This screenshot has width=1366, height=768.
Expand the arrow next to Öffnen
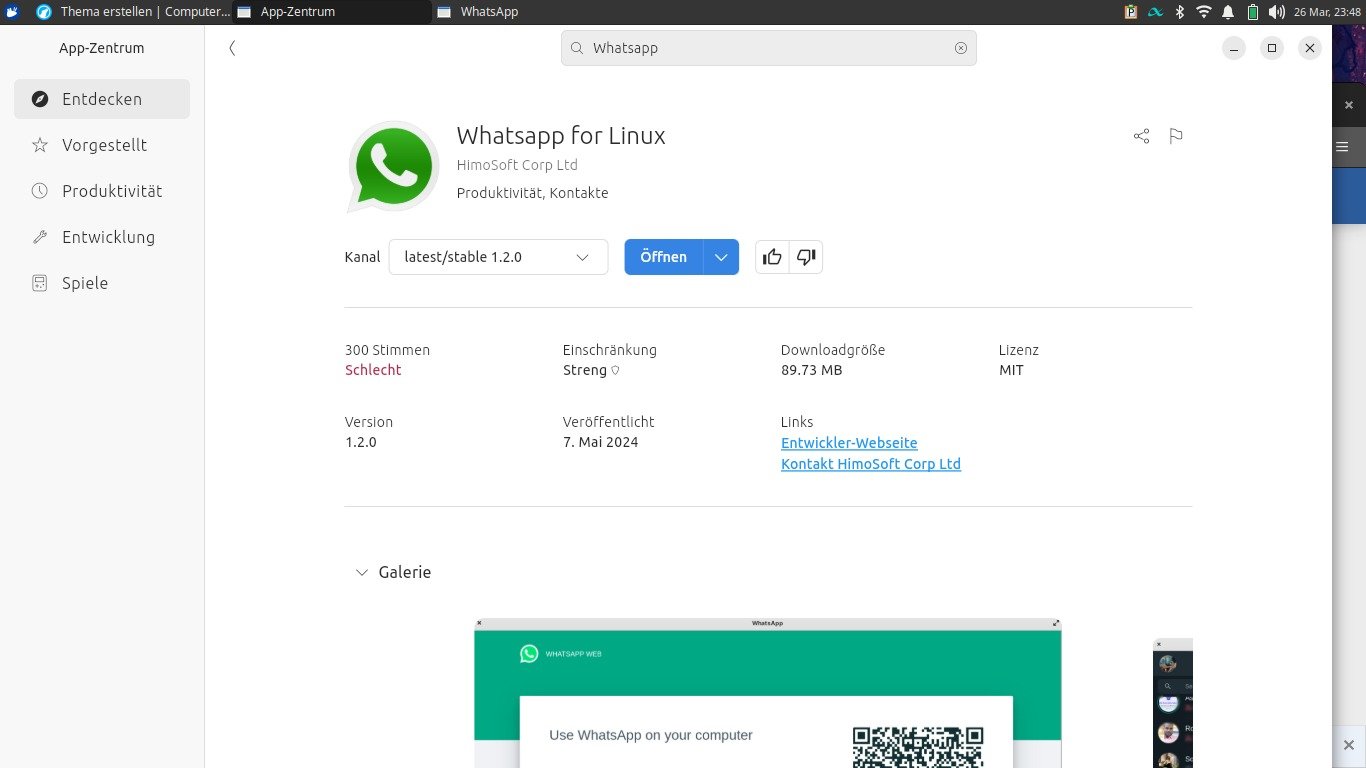coord(721,257)
